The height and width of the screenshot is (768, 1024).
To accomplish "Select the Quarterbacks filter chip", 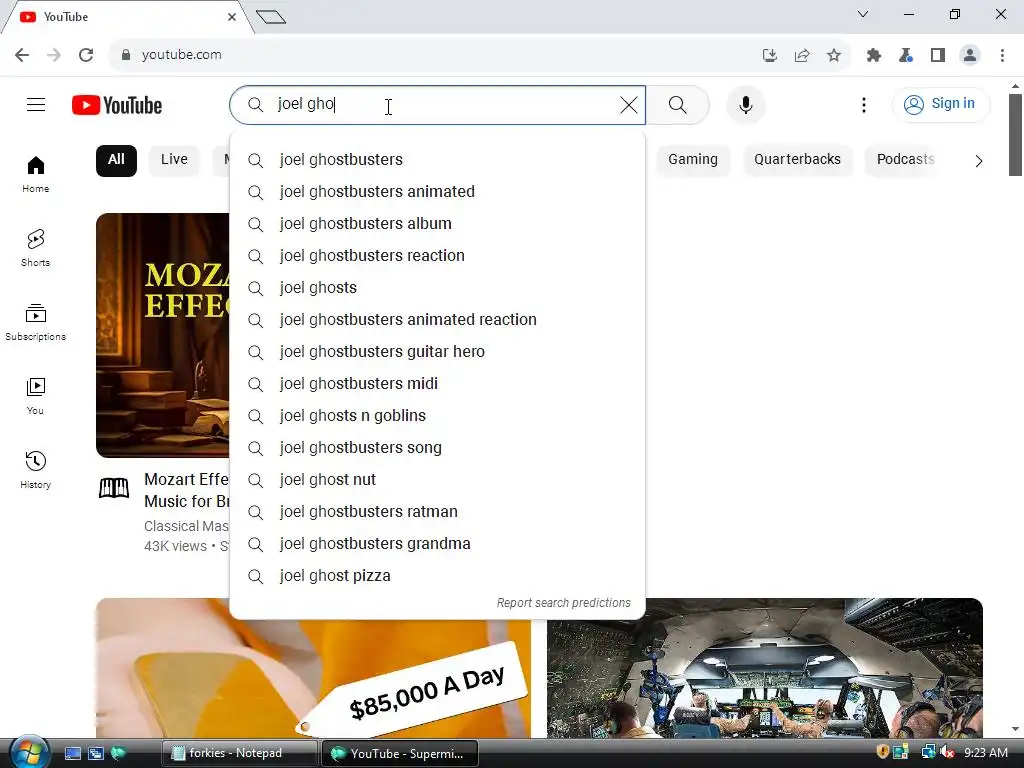I will click(x=797, y=160).
